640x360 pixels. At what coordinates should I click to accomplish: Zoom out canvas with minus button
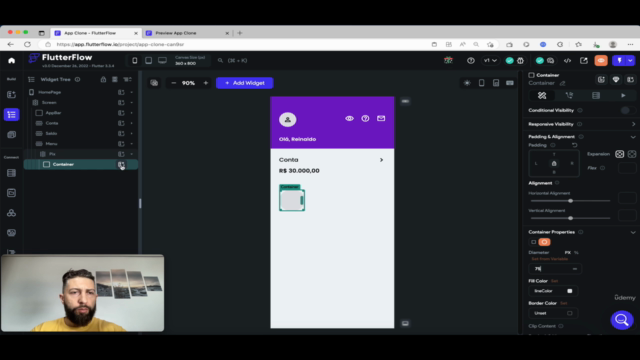[x=173, y=83]
